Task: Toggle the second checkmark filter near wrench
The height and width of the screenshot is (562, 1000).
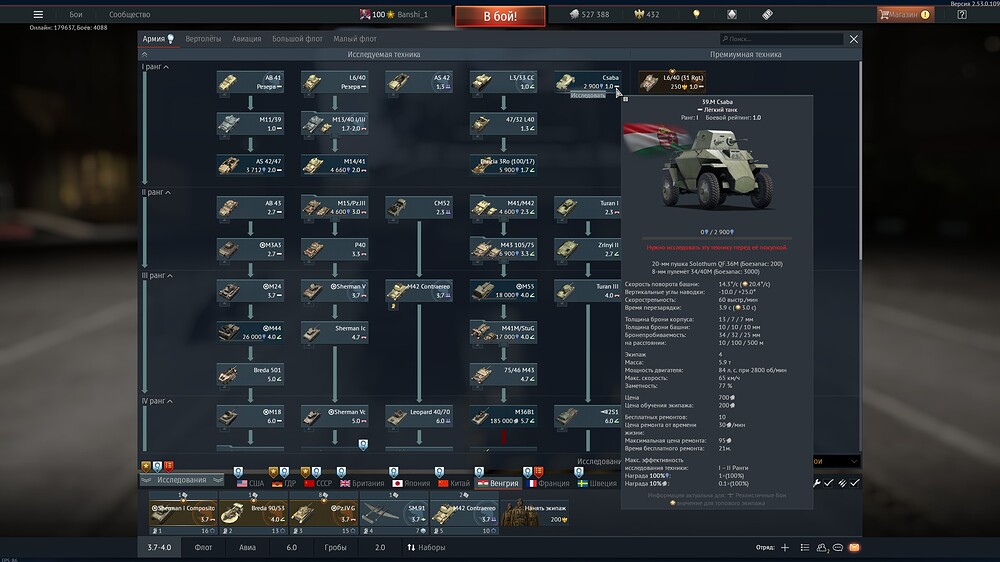Action: 854,483
